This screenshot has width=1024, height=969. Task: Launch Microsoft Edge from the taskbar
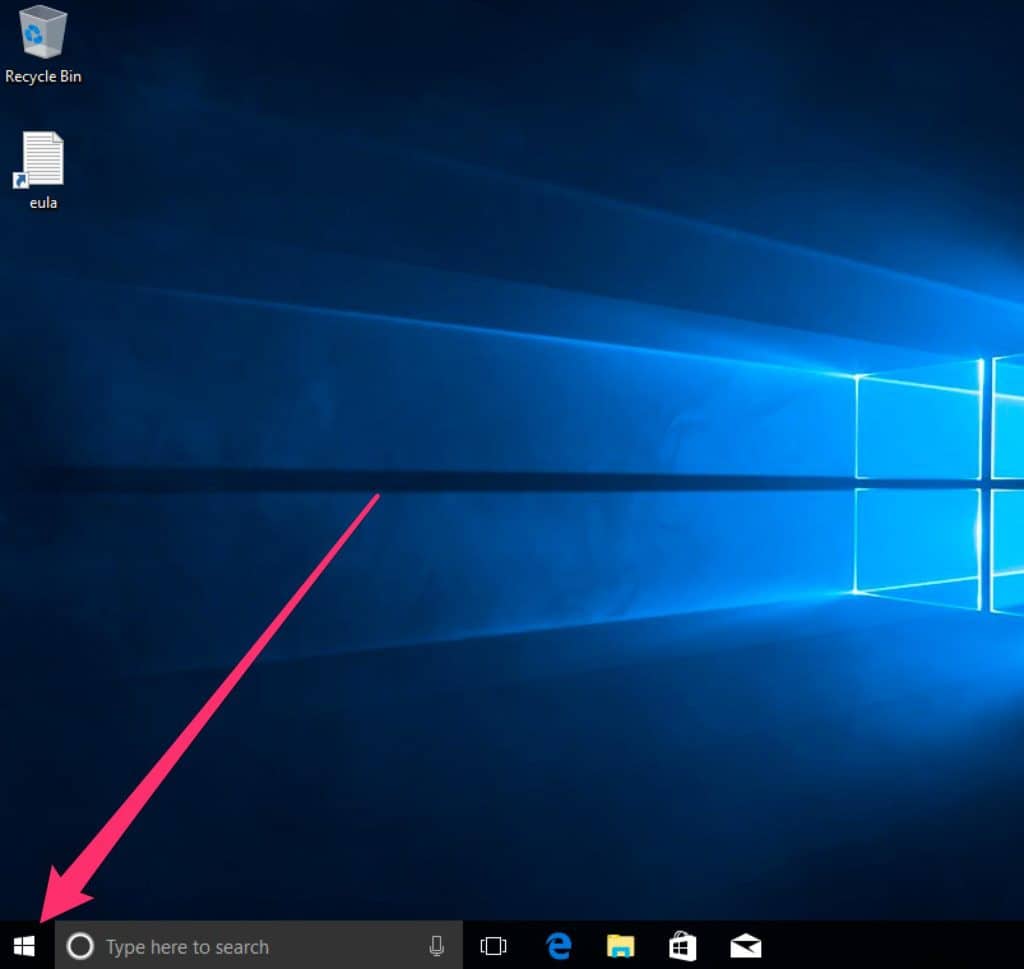pyautogui.click(x=558, y=945)
